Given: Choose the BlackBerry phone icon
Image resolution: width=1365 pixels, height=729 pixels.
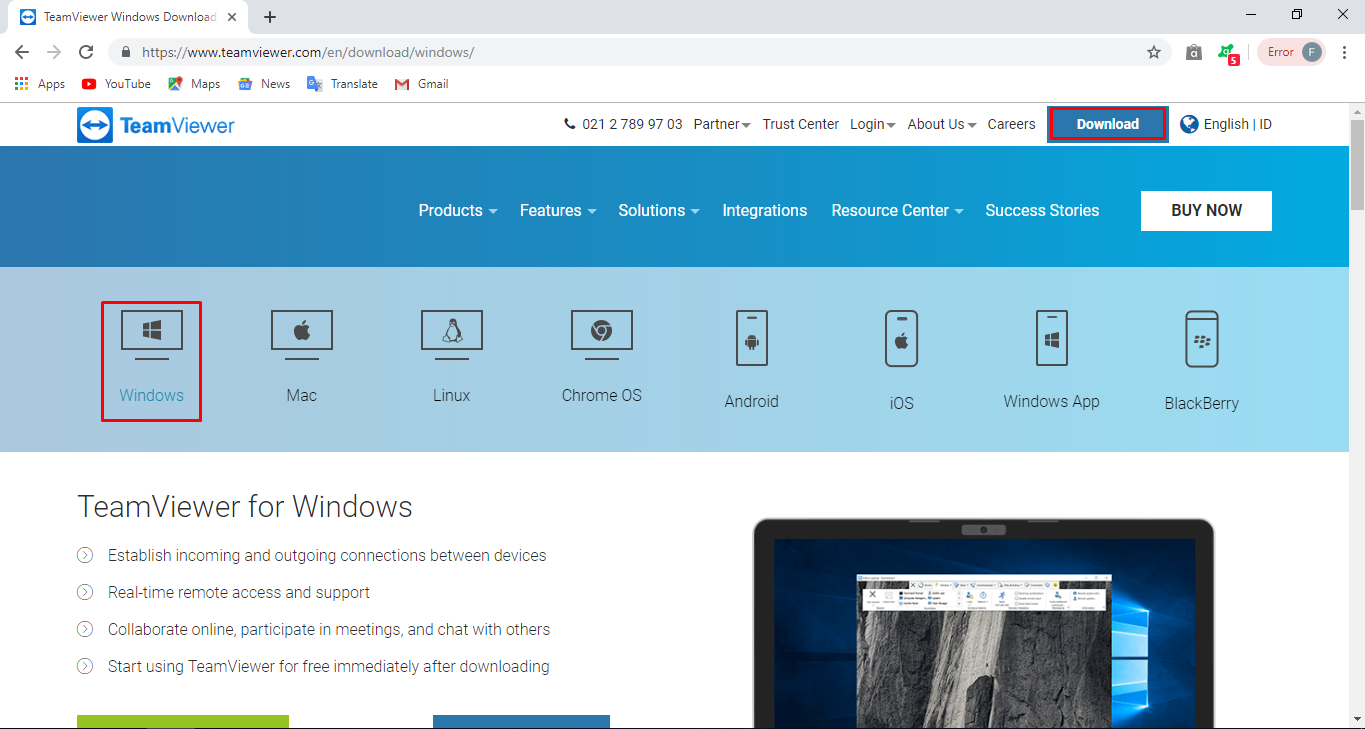Looking at the screenshot, I should pos(1202,339).
